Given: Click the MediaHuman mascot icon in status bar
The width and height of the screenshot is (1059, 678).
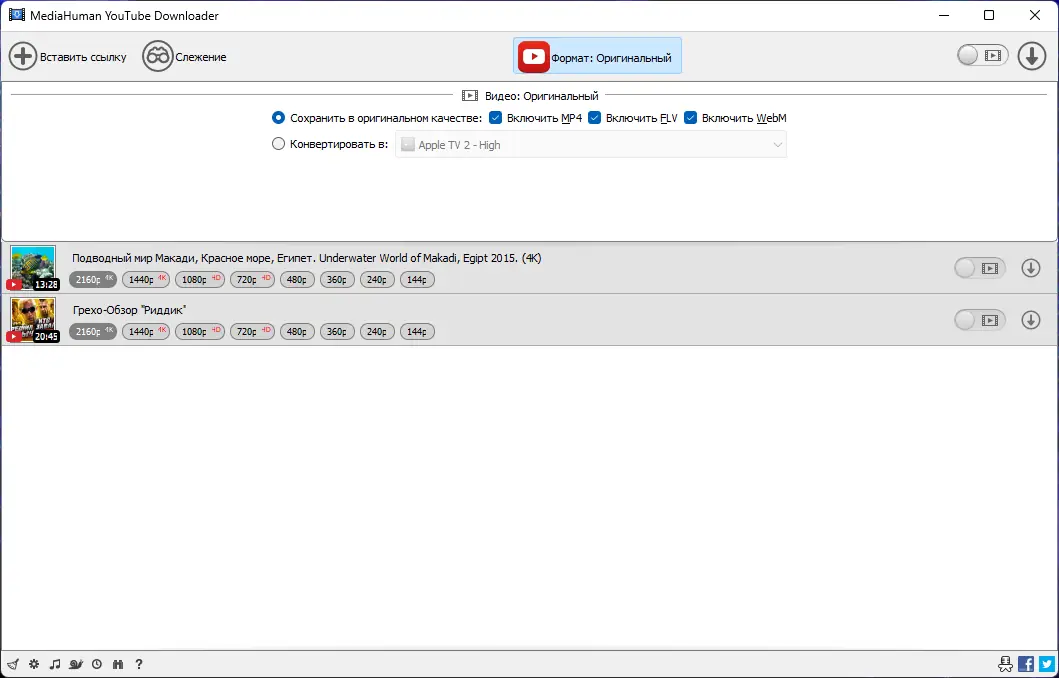Looking at the screenshot, I should 1005,663.
